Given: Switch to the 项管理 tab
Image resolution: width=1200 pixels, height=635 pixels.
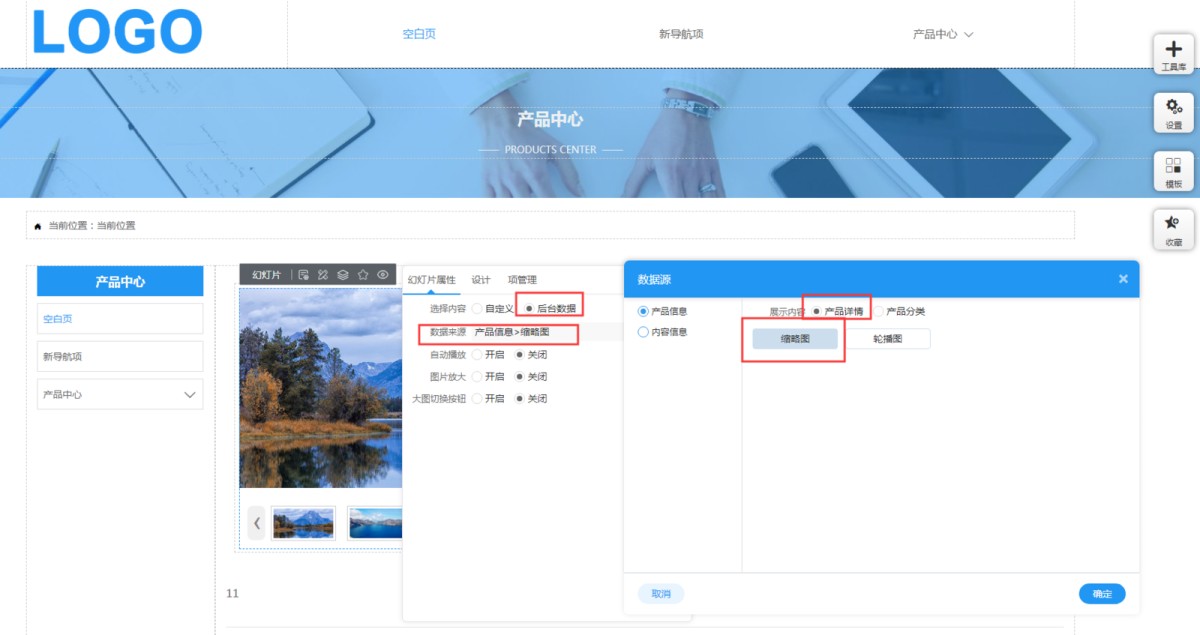Looking at the screenshot, I should pos(522,280).
